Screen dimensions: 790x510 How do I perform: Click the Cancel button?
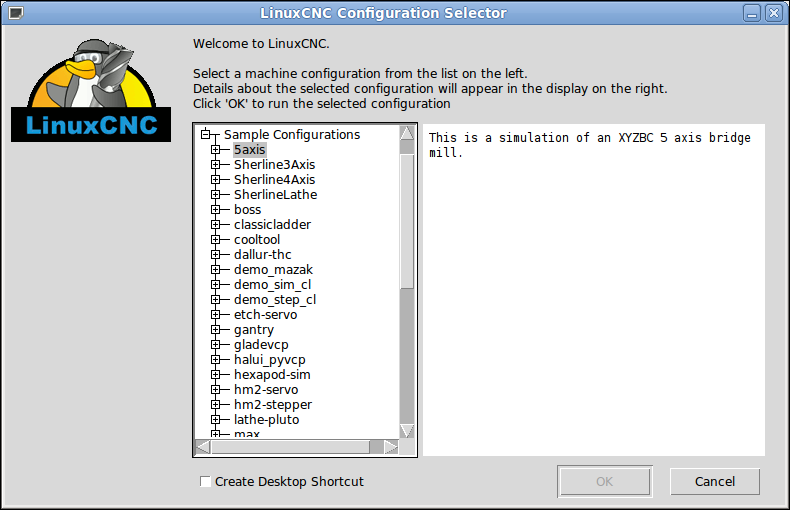[714, 482]
